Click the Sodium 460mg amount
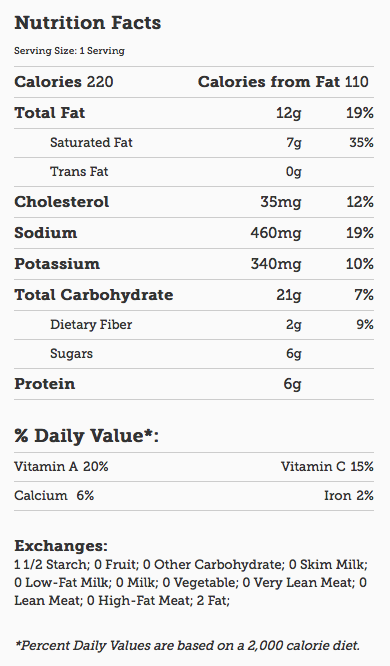 pos(276,233)
